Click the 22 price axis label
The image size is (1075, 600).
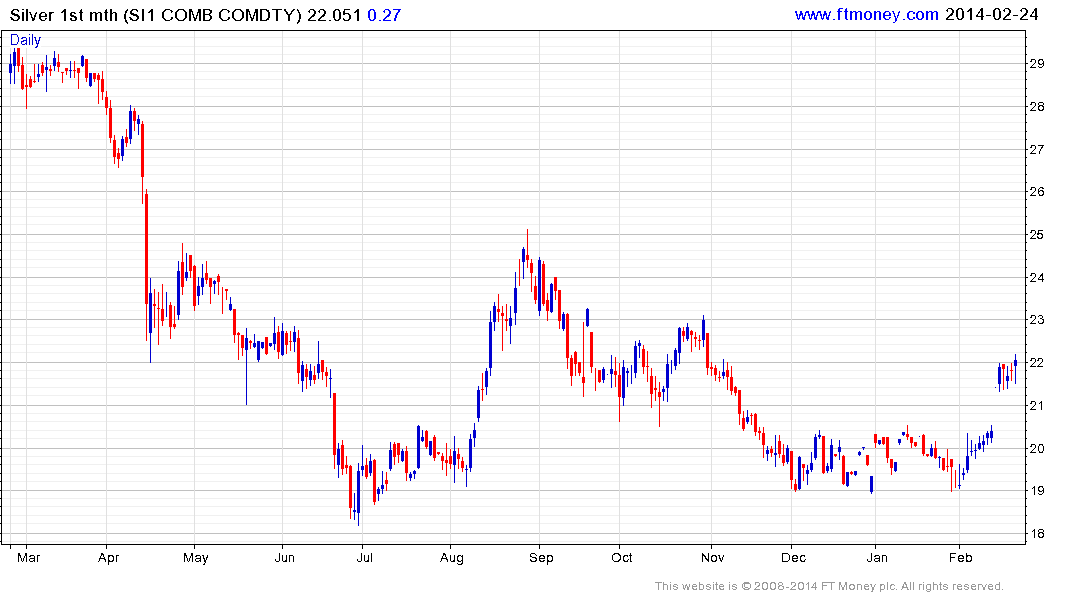click(1037, 363)
